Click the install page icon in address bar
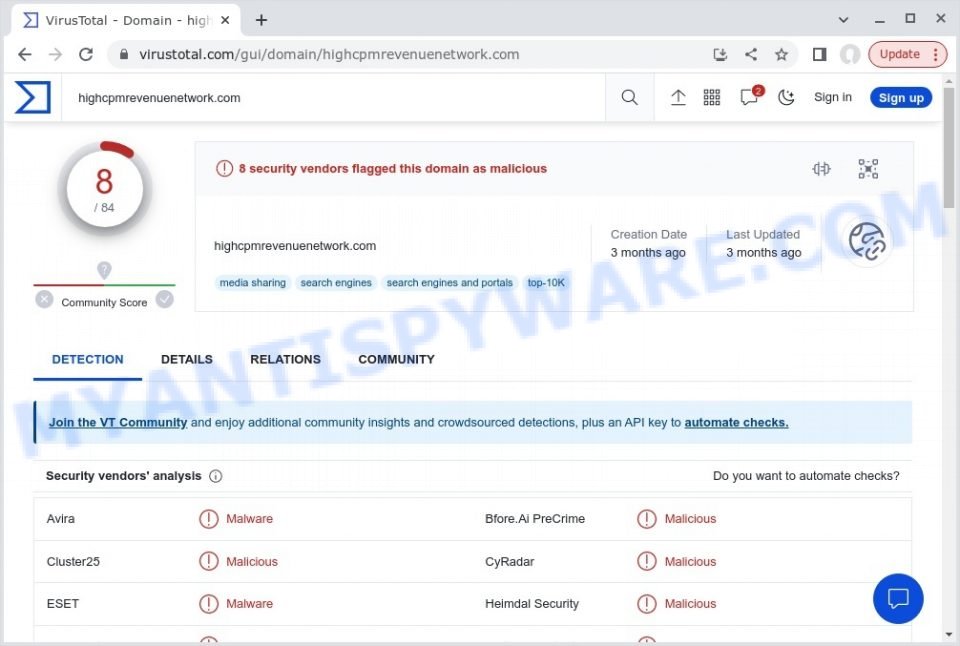Screen dimensions: 960x646 pyautogui.click(x=721, y=54)
